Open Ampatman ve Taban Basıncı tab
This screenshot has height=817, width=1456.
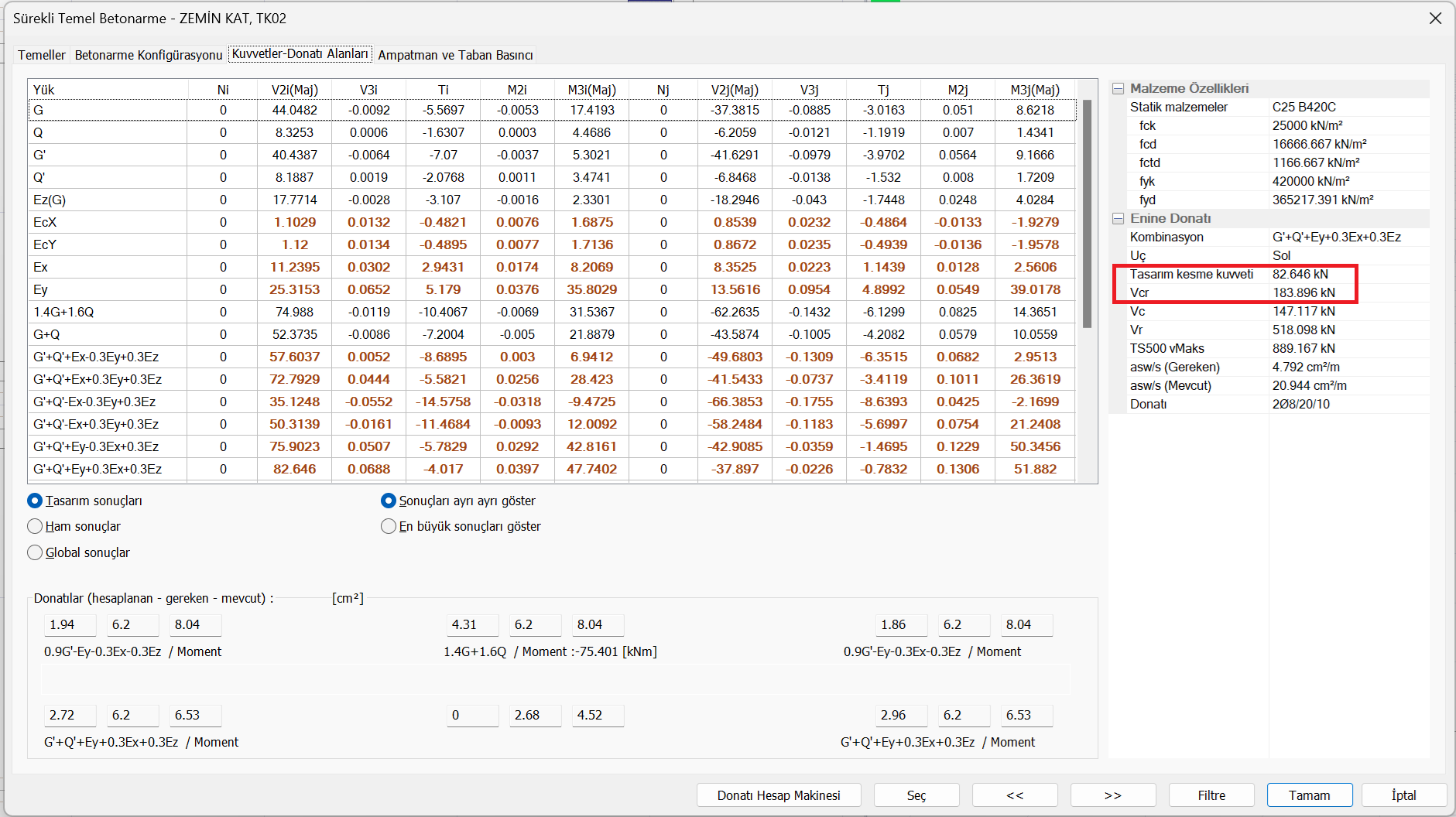click(x=455, y=55)
